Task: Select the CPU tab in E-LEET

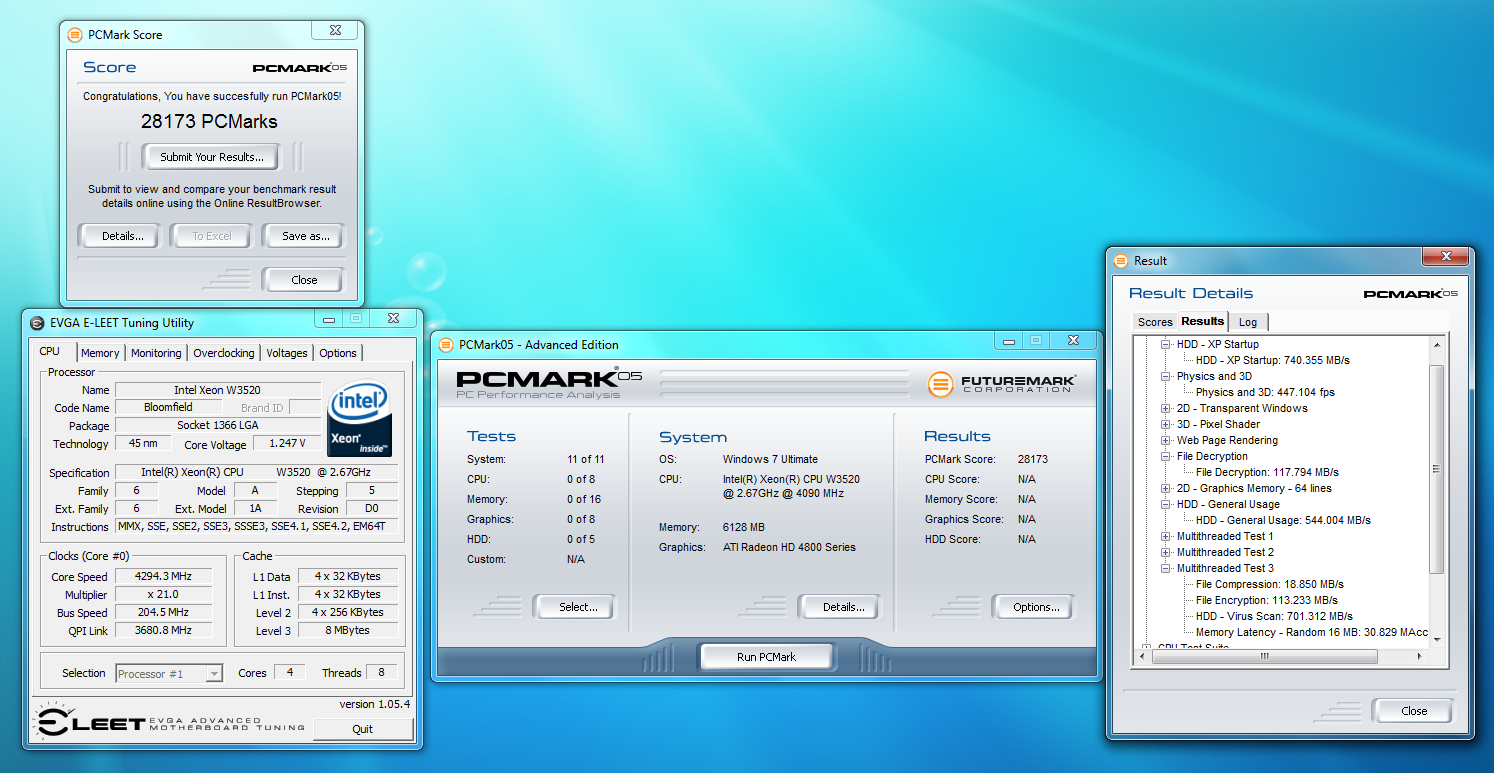Action: pyautogui.click(x=50, y=352)
